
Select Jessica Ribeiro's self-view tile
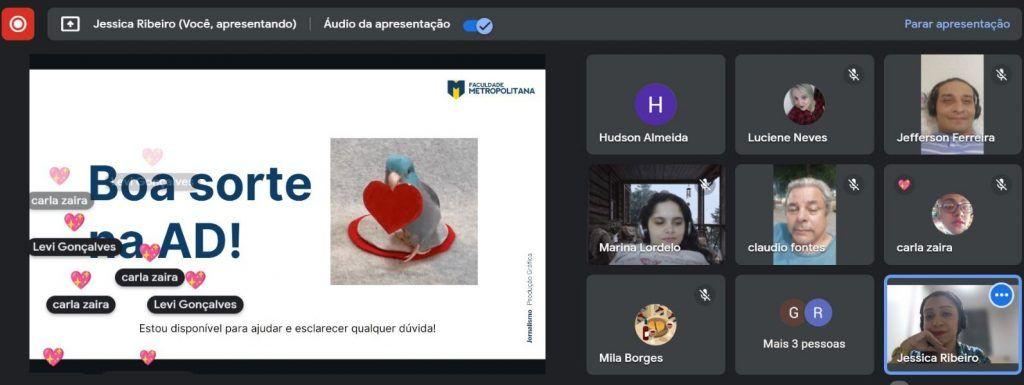[x=953, y=324]
